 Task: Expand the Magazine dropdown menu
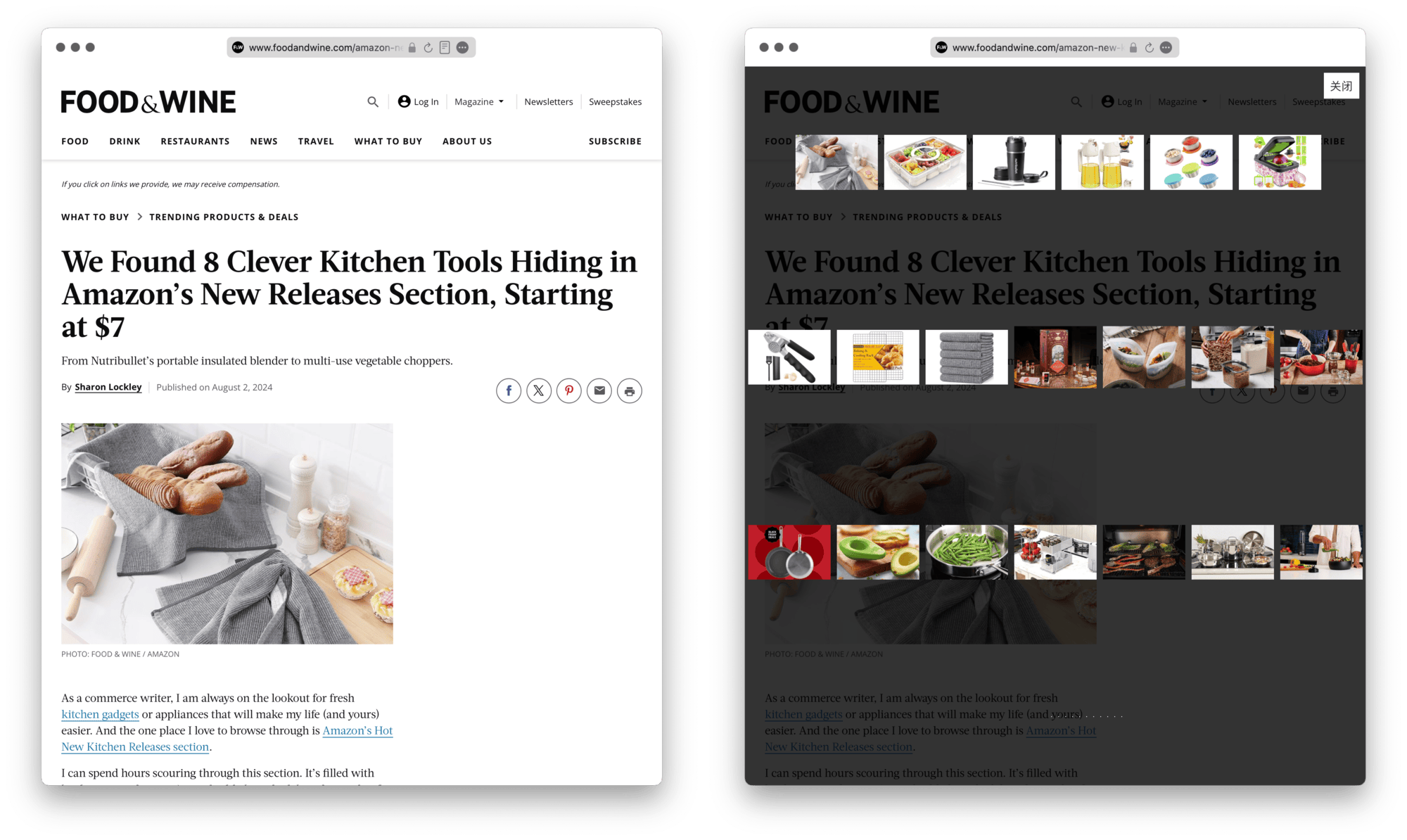(479, 101)
